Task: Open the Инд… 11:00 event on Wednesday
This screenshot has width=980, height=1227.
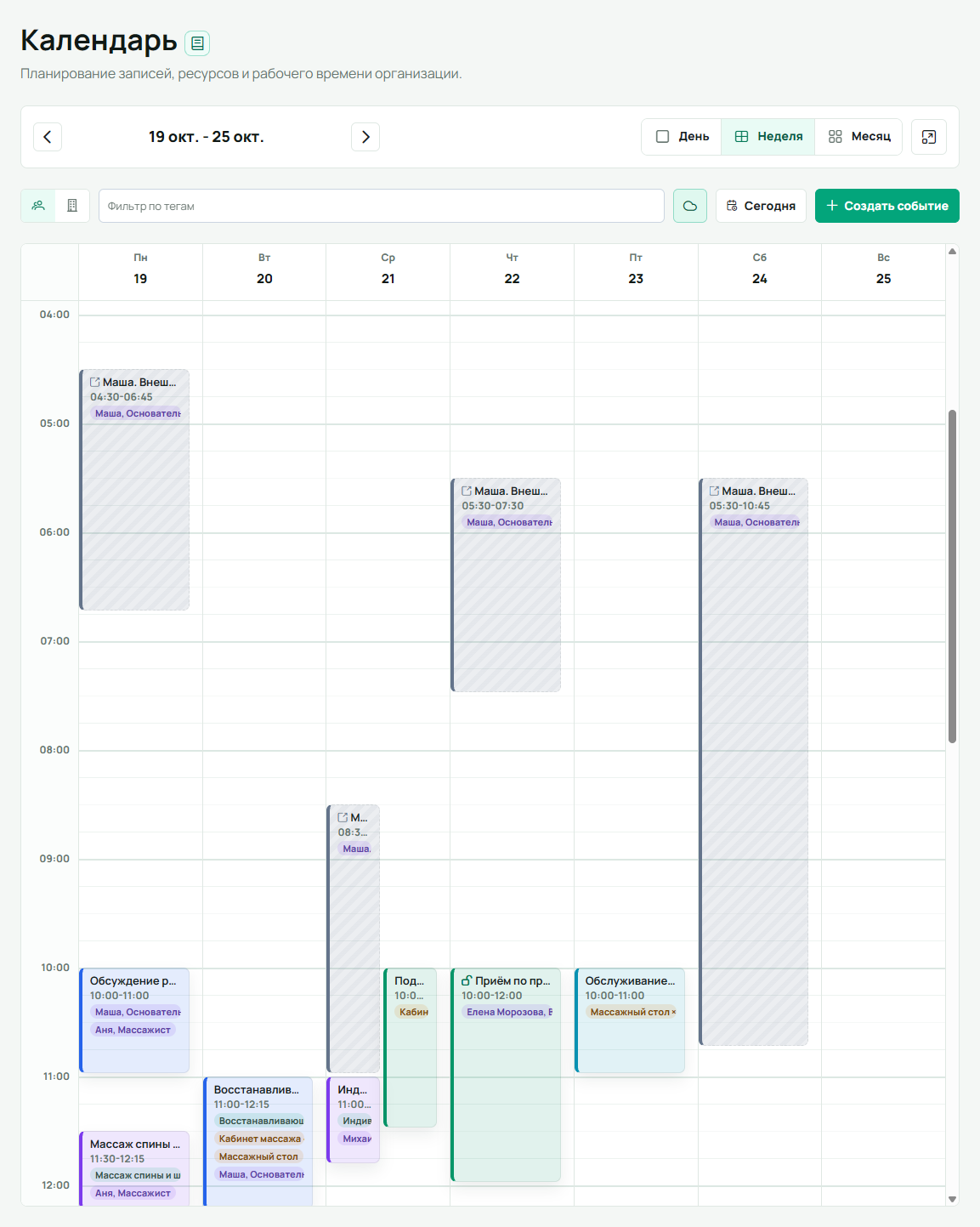Action: 354,1120
